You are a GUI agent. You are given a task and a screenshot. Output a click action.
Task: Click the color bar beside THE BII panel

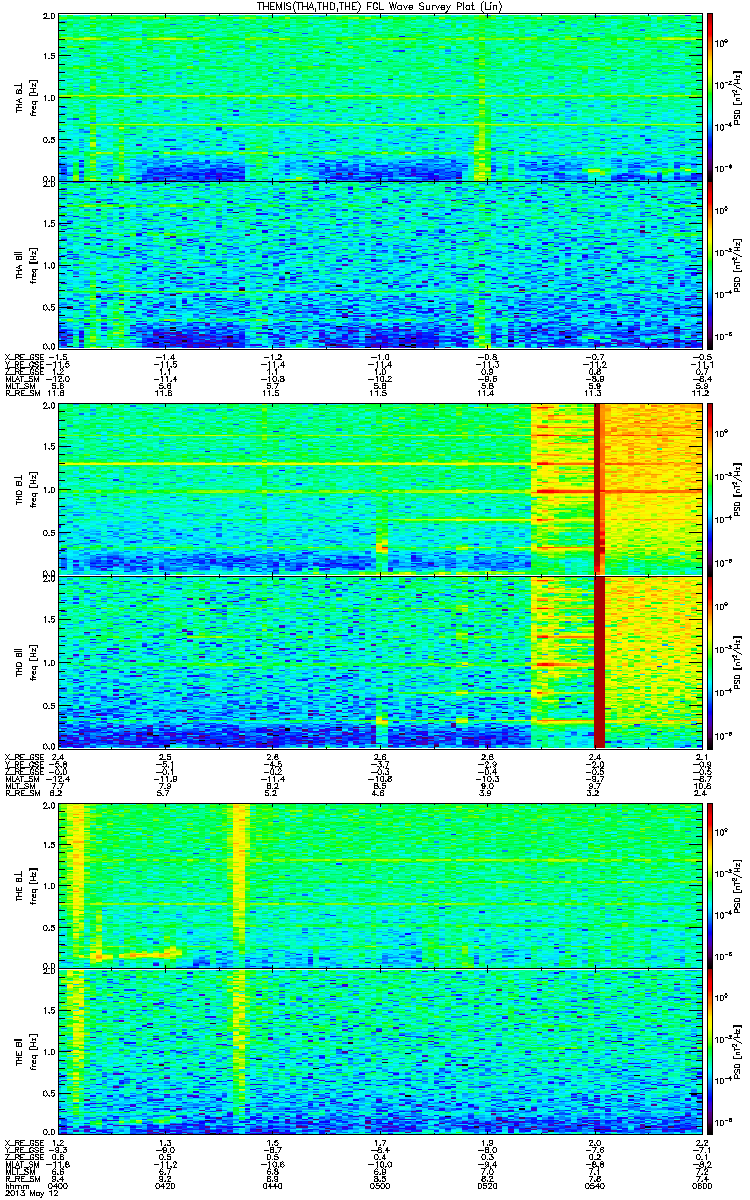(711, 1053)
